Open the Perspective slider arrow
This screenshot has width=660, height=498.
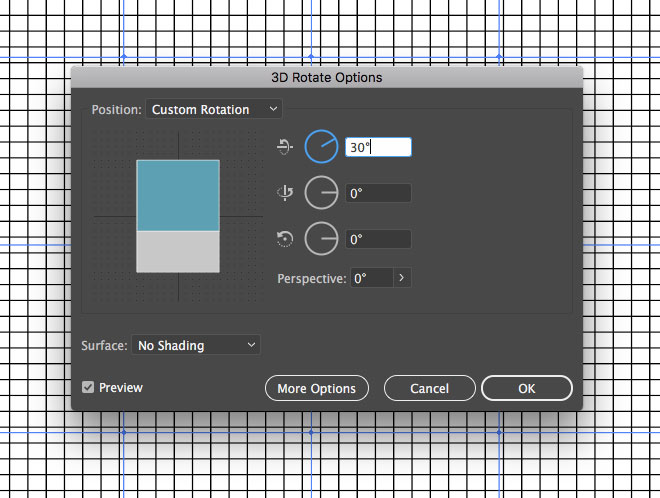click(x=402, y=278)
